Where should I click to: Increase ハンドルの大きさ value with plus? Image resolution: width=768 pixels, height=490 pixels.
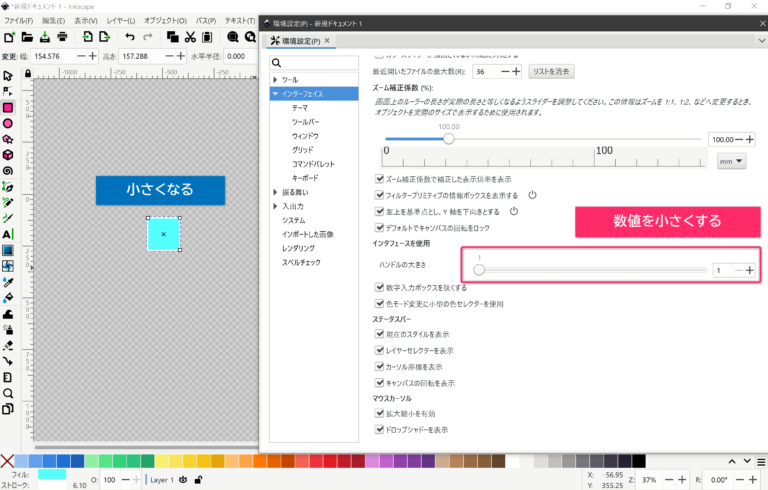(750, 270)
